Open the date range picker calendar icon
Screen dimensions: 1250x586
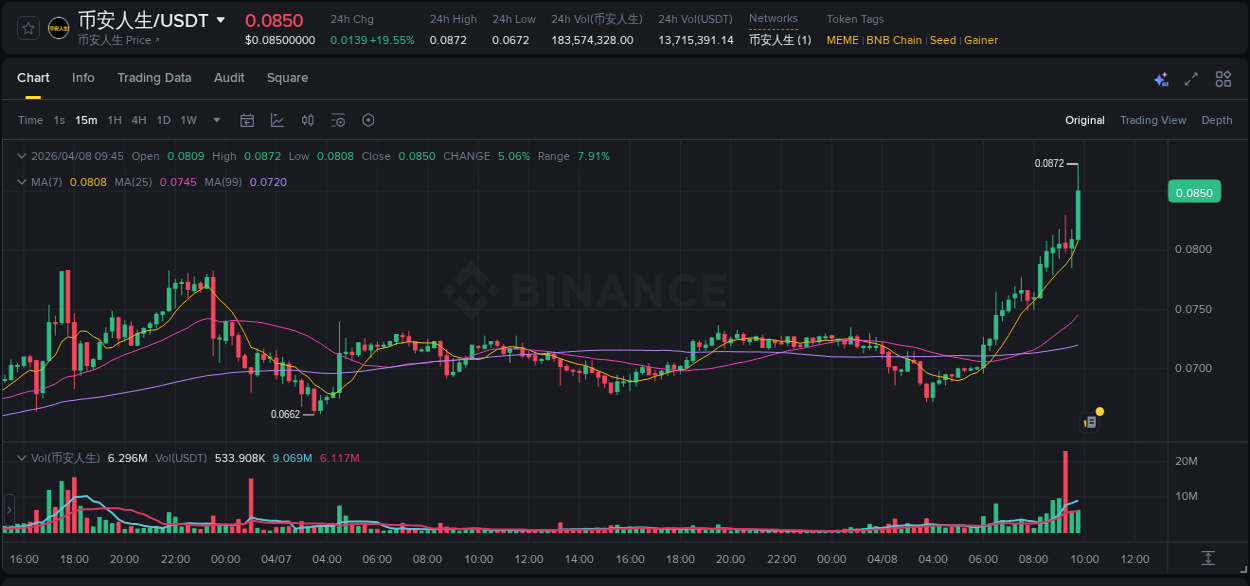247,120
